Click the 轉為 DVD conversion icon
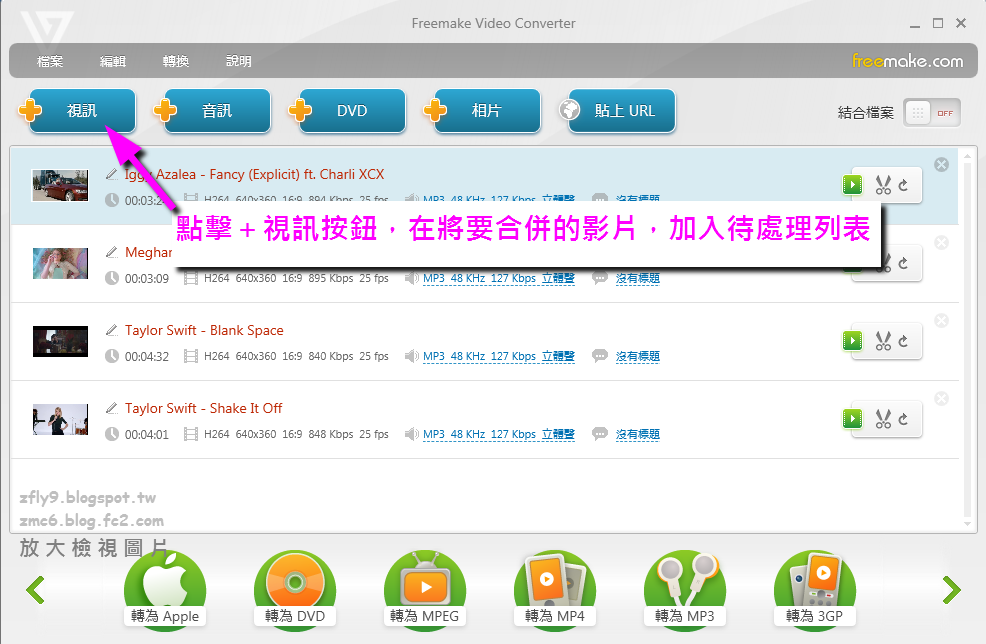Screen dimensions: 986x644 tap(295, 589)
